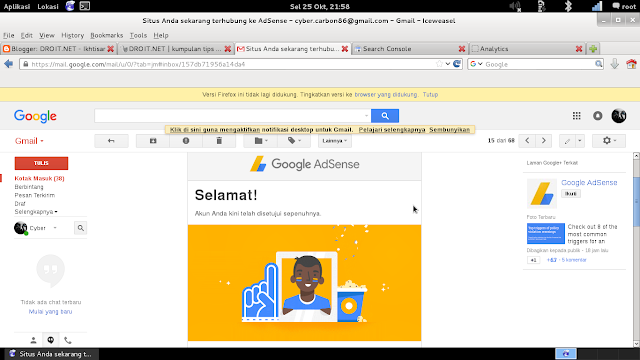
Task: Open Kotak Masuk (38) inbox
Action: tap(39, 178)
